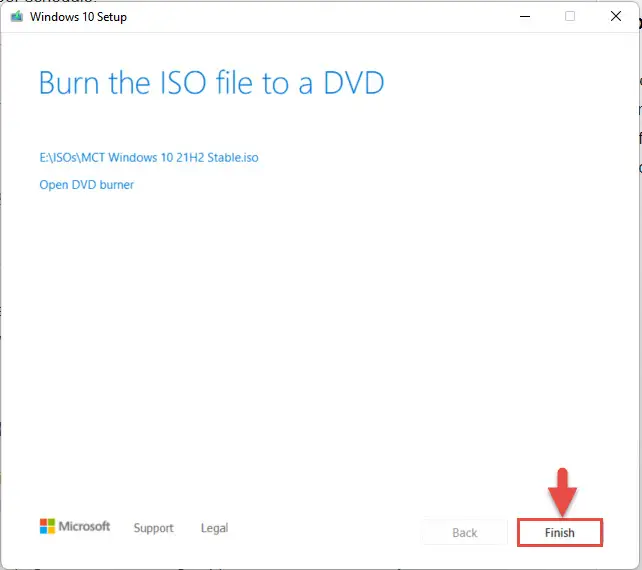Click the red arrow annotation above Finish

(x=562, y=492)
